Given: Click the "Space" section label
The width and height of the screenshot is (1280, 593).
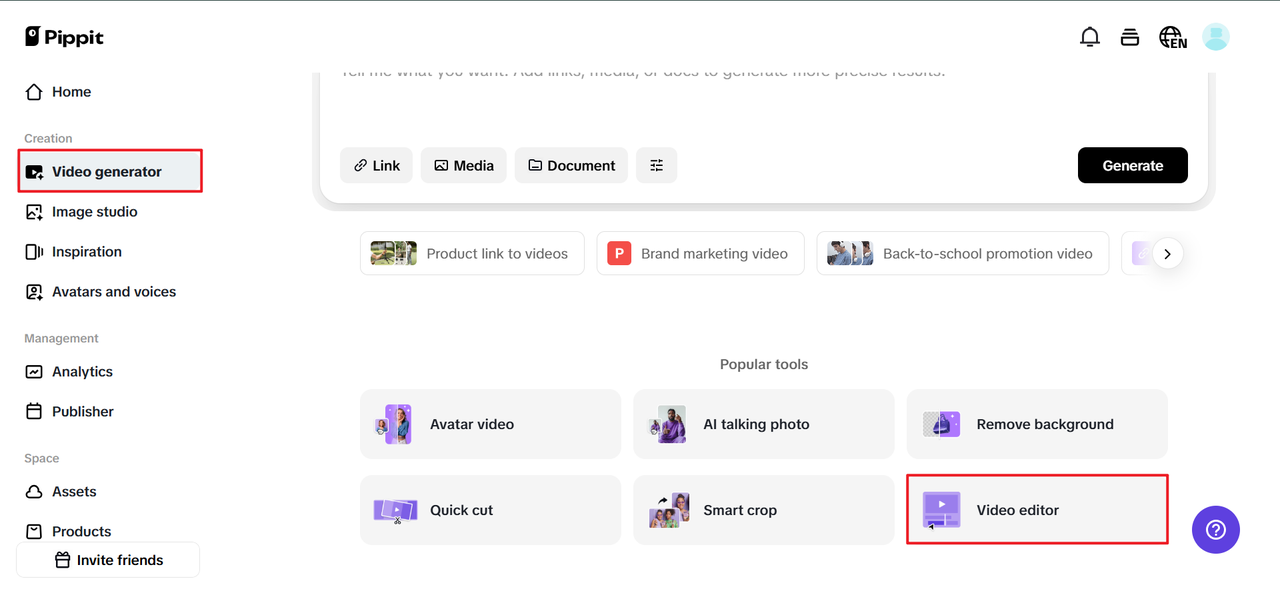Looking at the screenshot, I should coord(42,459).
